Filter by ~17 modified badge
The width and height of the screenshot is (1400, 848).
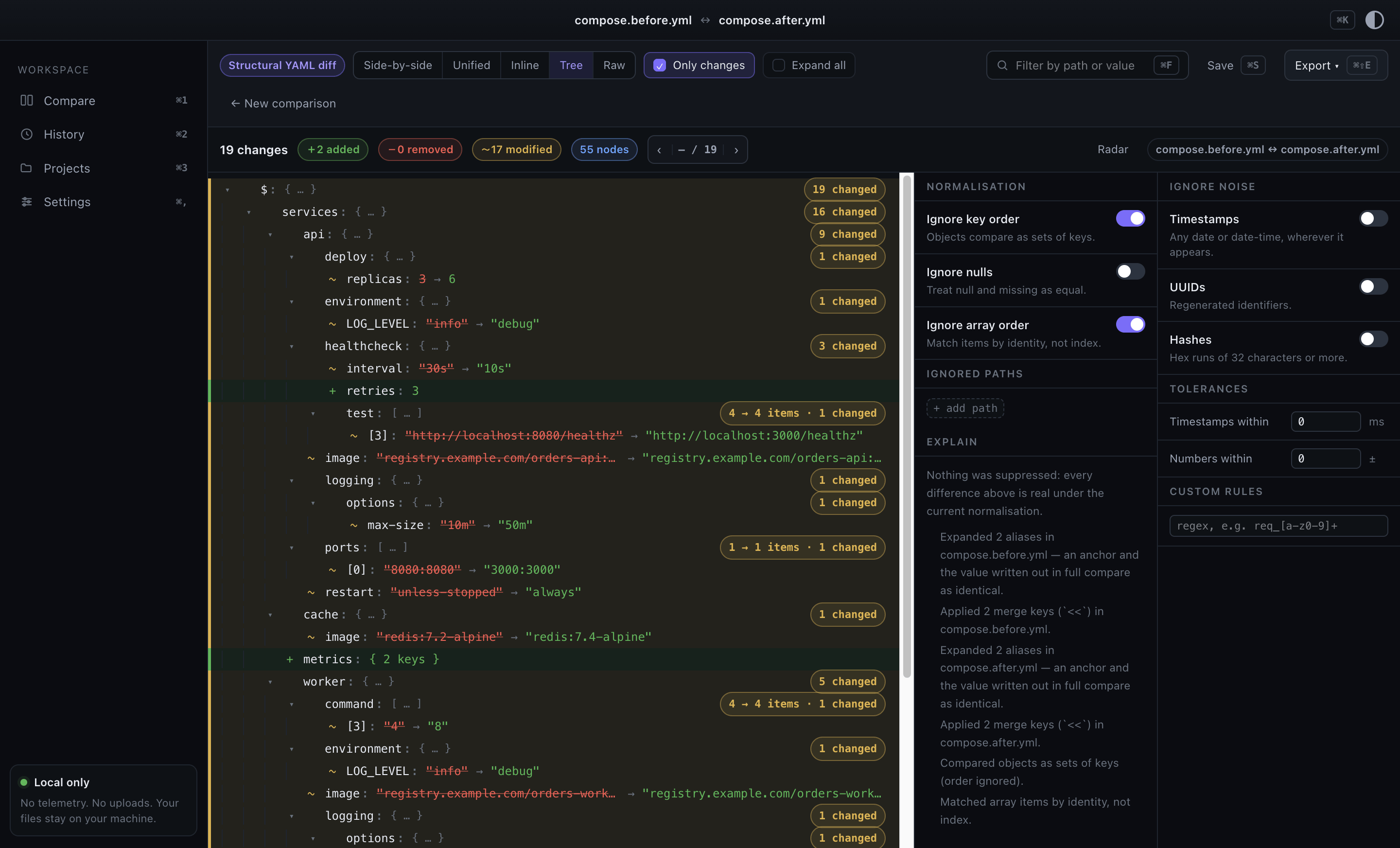click(516, 149)
